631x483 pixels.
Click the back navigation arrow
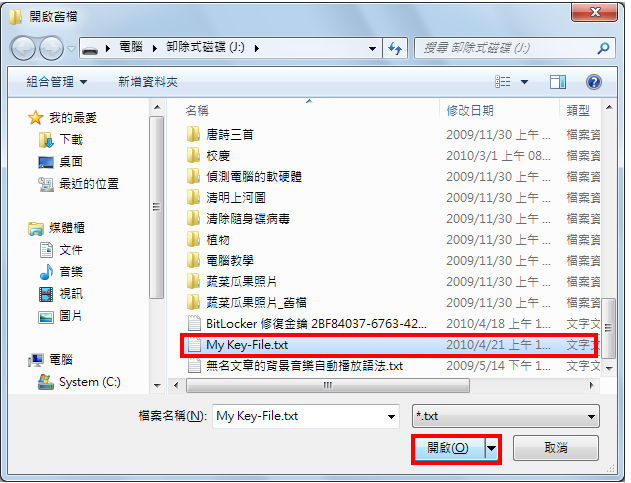(x=23, y=49)
